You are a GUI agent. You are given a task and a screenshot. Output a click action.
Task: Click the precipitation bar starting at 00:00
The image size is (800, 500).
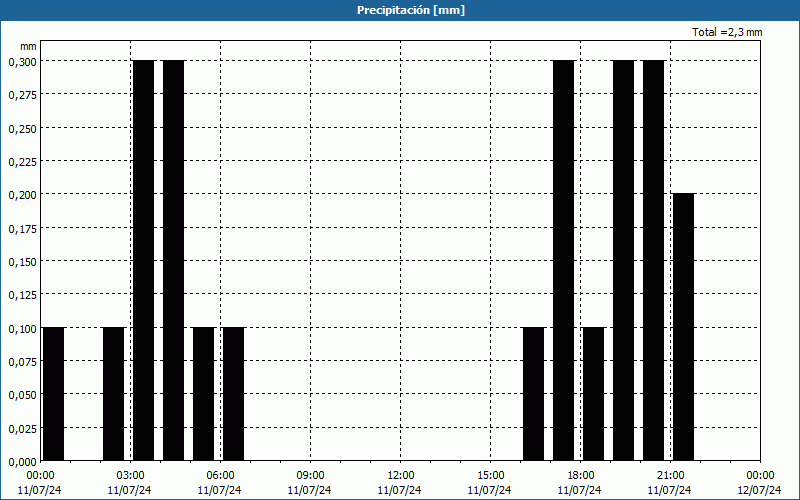click(x=54, y=394)
